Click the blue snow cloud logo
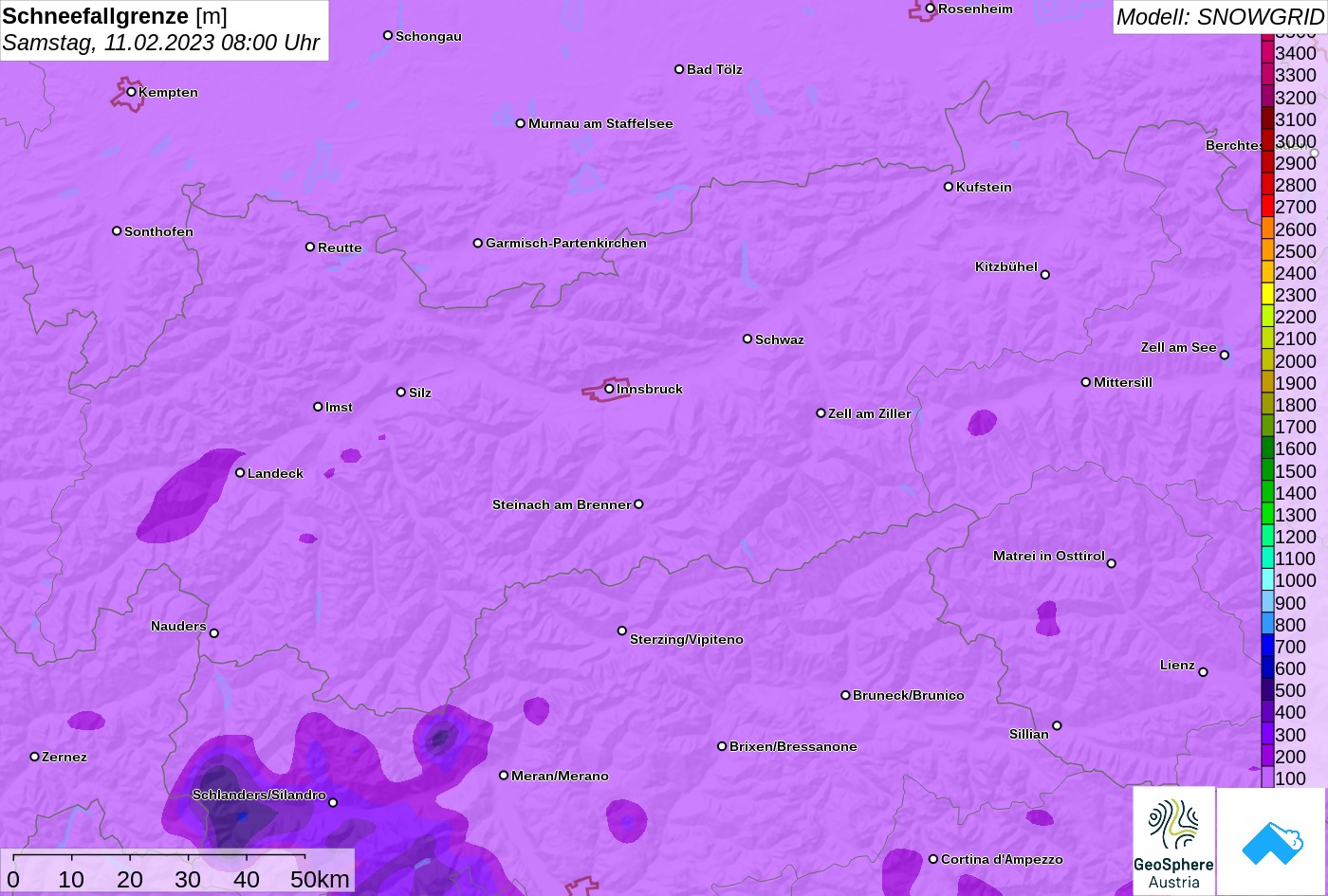 pos(1271,841)
